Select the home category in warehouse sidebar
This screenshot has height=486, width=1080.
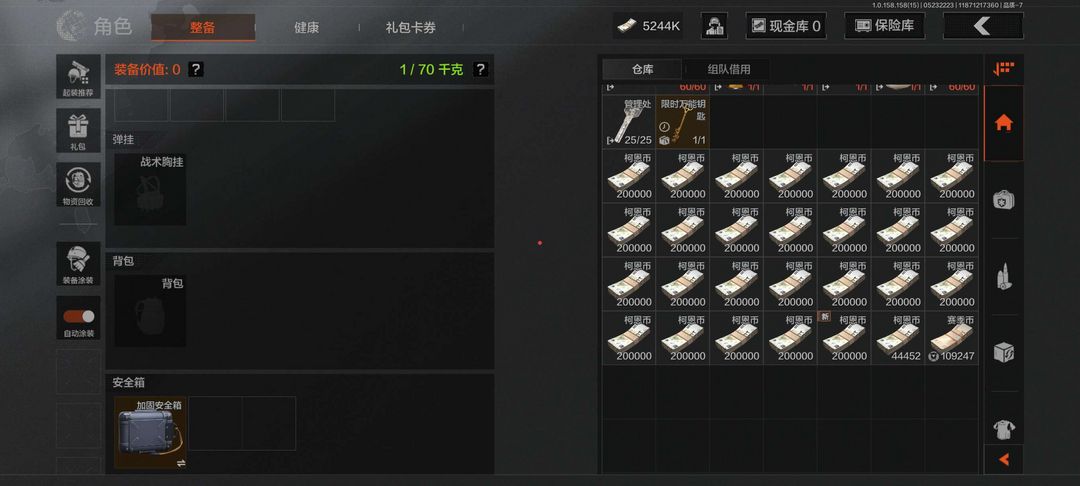coord(1004,123)
